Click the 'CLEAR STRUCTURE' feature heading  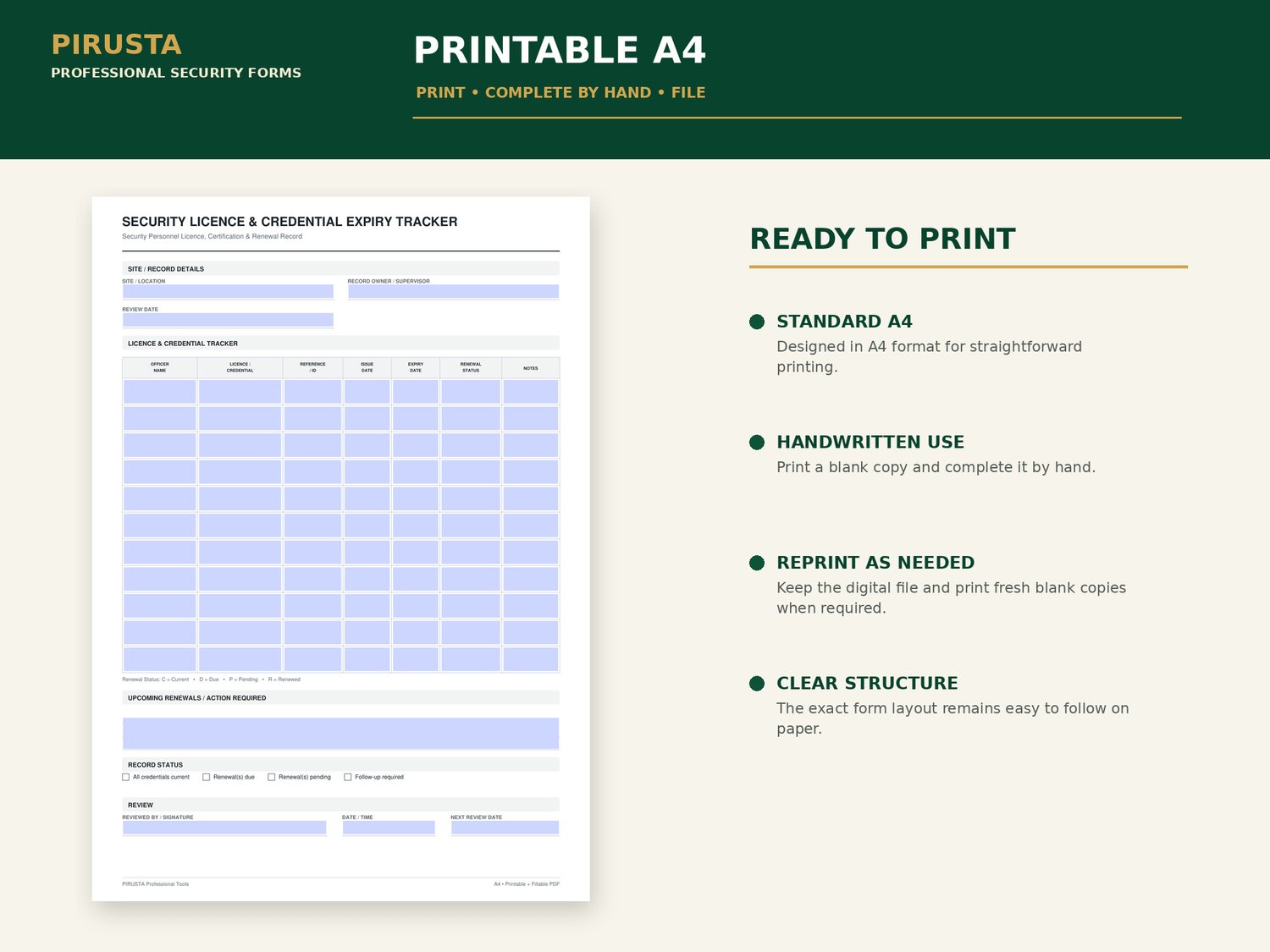pos(867,683)
